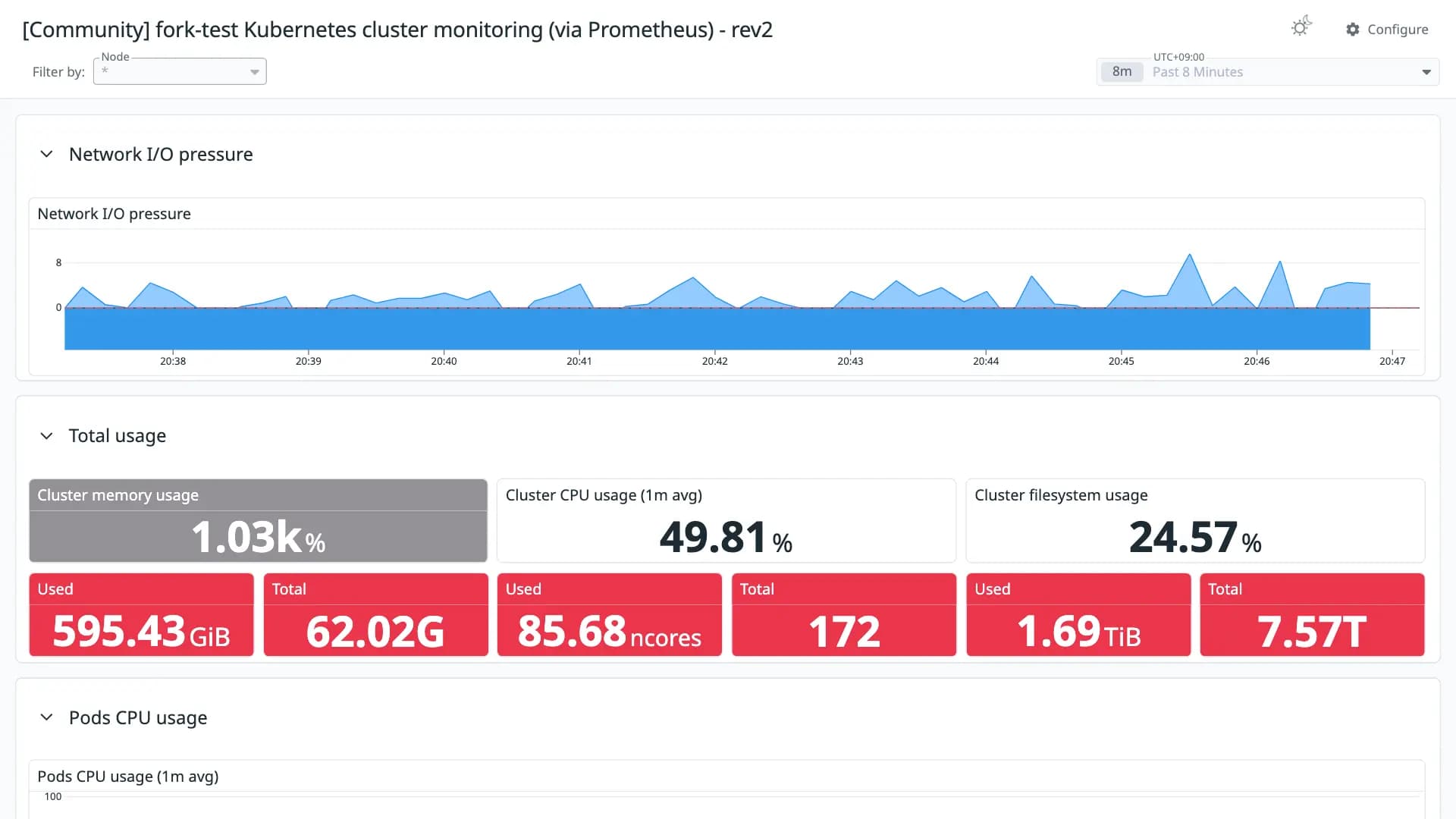Screen dimensions: 1456x819
Task: Click the Configure gear icon
Action: tap(1353, 30)
